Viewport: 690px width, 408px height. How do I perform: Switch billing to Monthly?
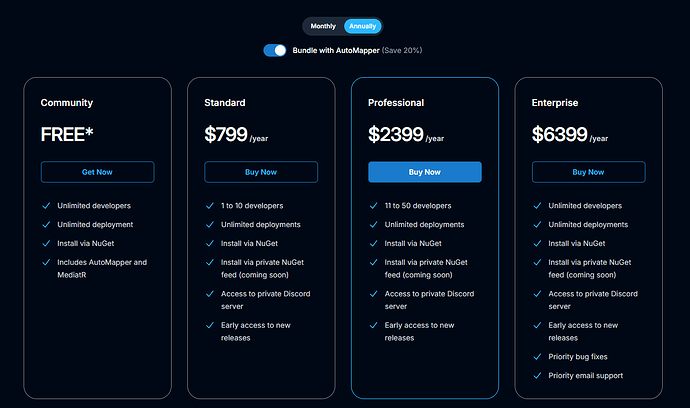pos(323,26)
